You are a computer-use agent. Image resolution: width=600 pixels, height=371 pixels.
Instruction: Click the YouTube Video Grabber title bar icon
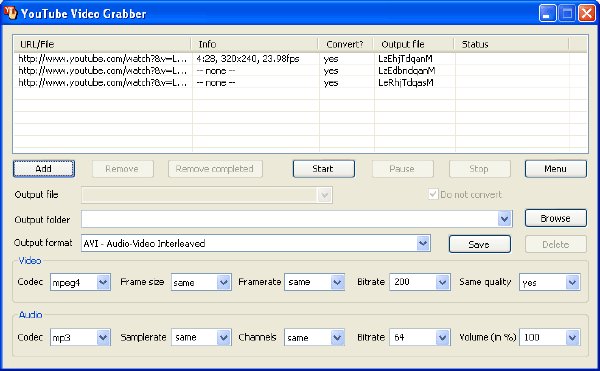[x=11, y=13]
